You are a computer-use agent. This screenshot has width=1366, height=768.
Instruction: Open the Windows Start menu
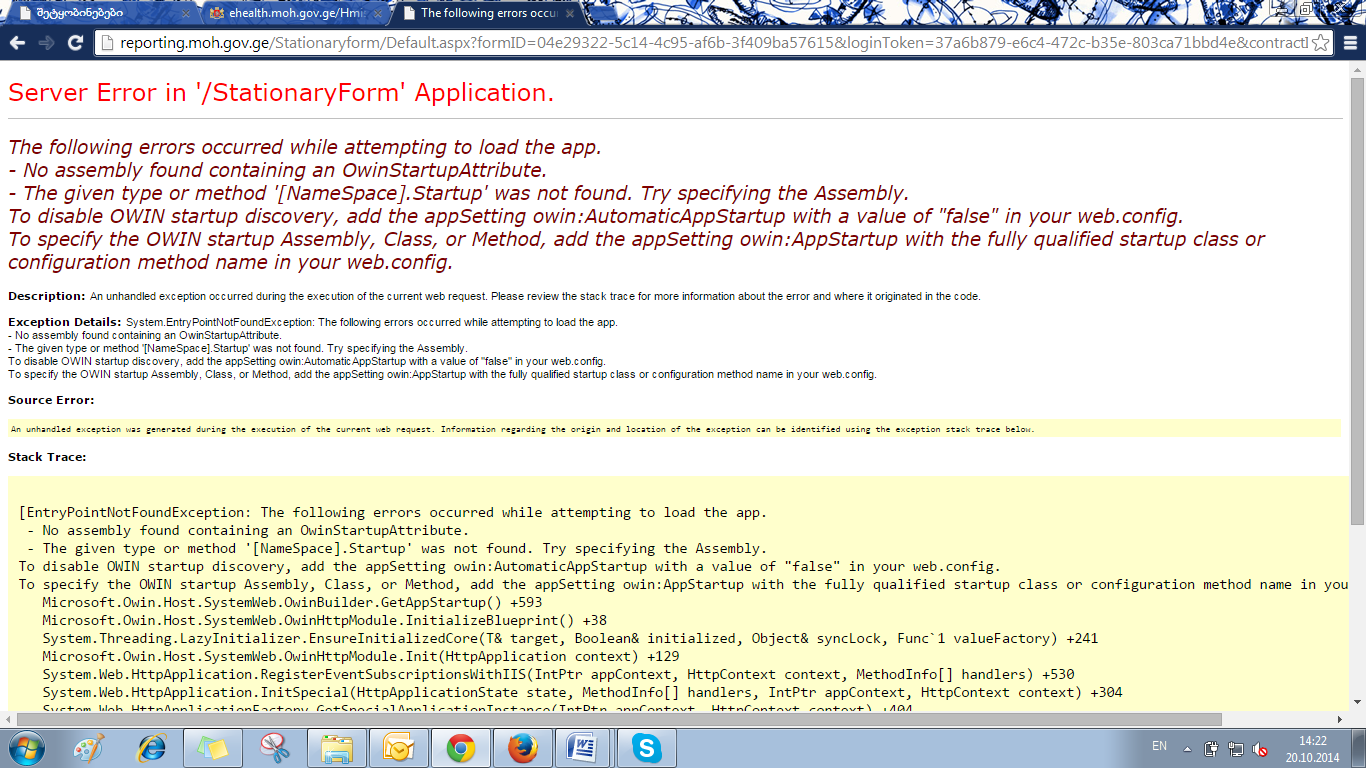point(27,748)
